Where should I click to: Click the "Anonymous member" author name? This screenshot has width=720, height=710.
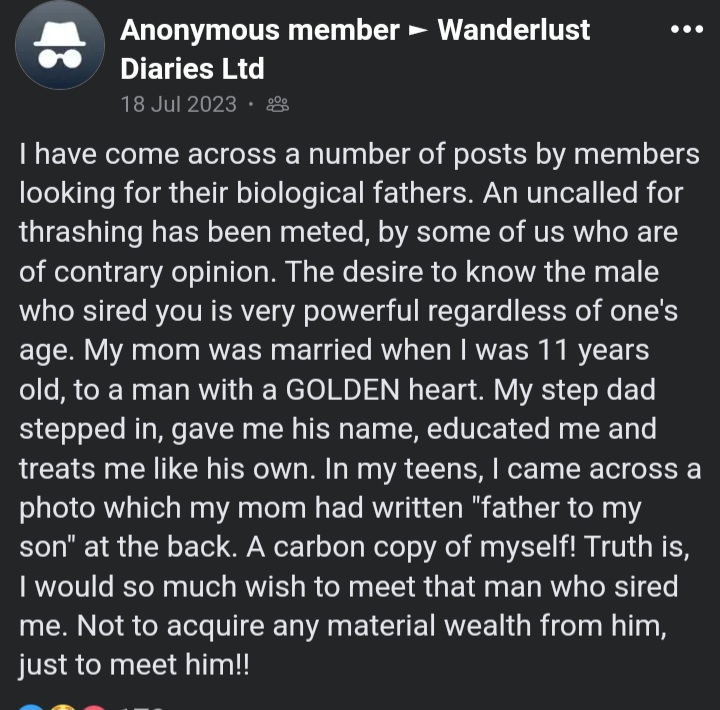(260, 30)
